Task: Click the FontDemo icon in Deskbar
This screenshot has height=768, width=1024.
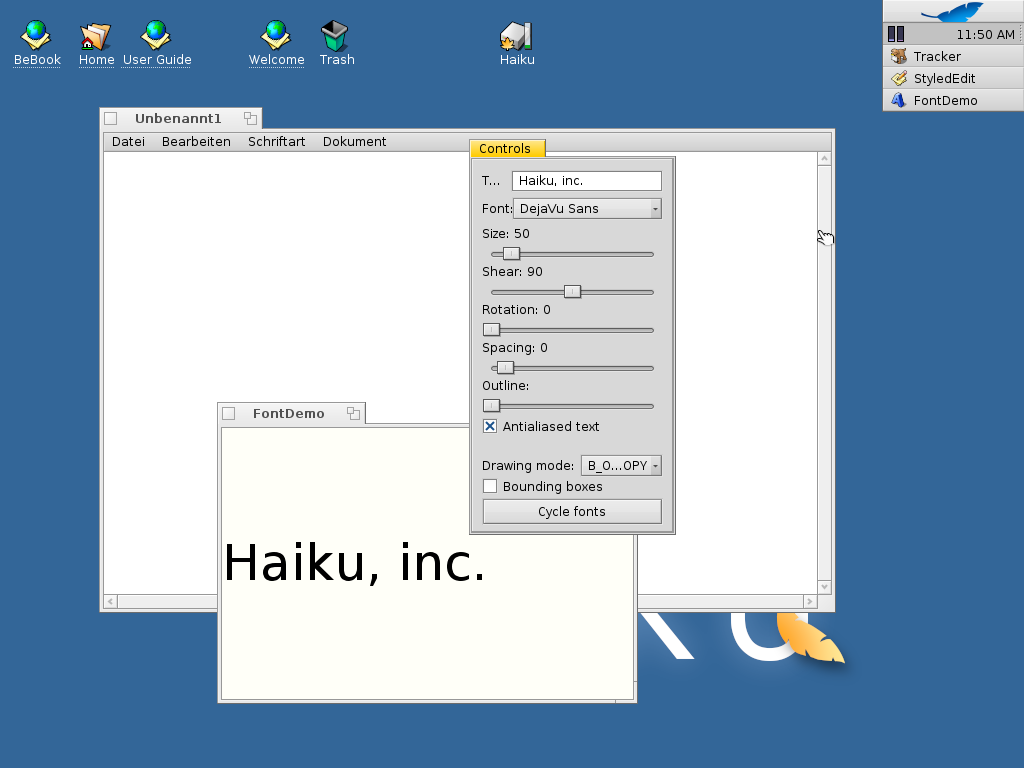Action: click(x=899, y=100)
